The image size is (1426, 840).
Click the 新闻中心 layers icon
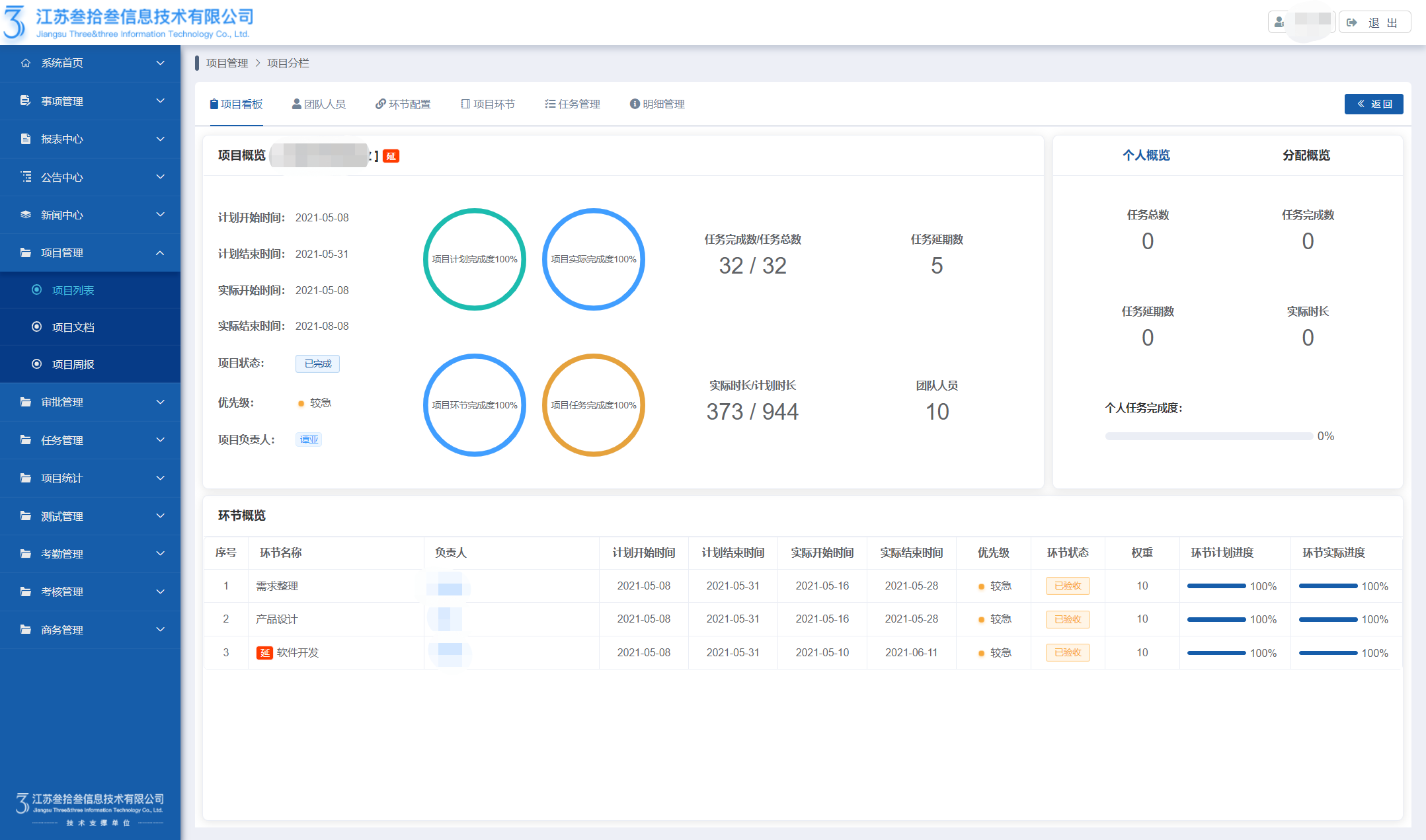(26, 215)
